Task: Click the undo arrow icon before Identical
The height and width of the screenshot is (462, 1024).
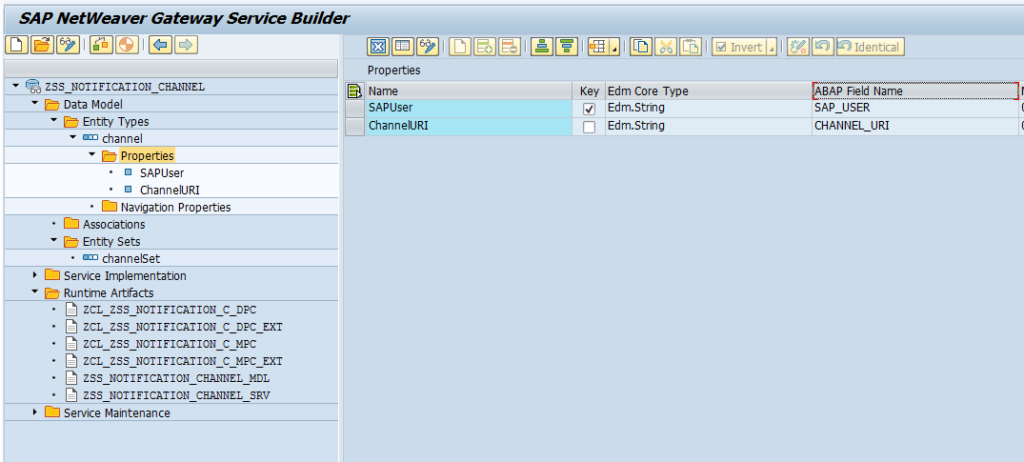Action: tap(823, 46)
